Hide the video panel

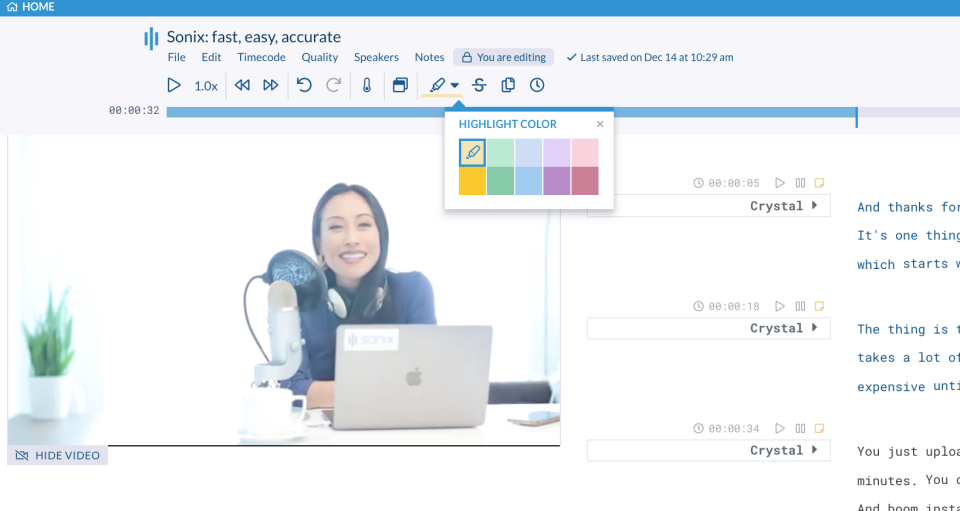click(58, 456)
